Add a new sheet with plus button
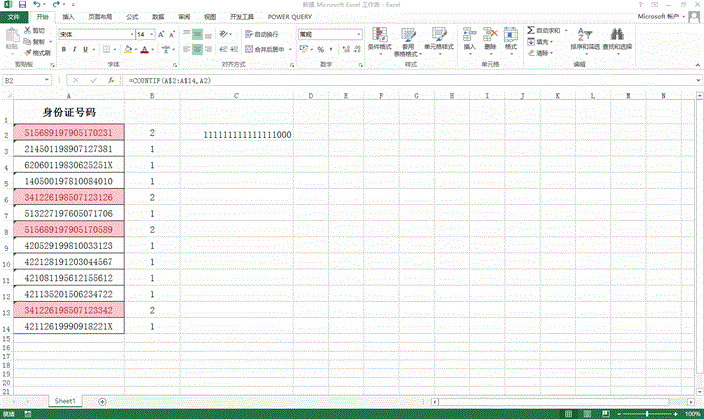 [102, 399]
